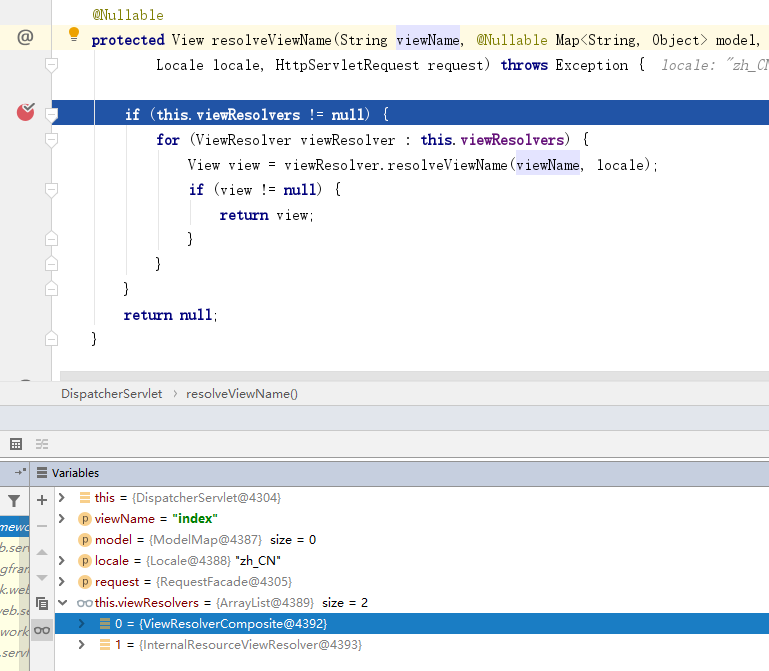Expand the viewName variable node

pos(63,518)
